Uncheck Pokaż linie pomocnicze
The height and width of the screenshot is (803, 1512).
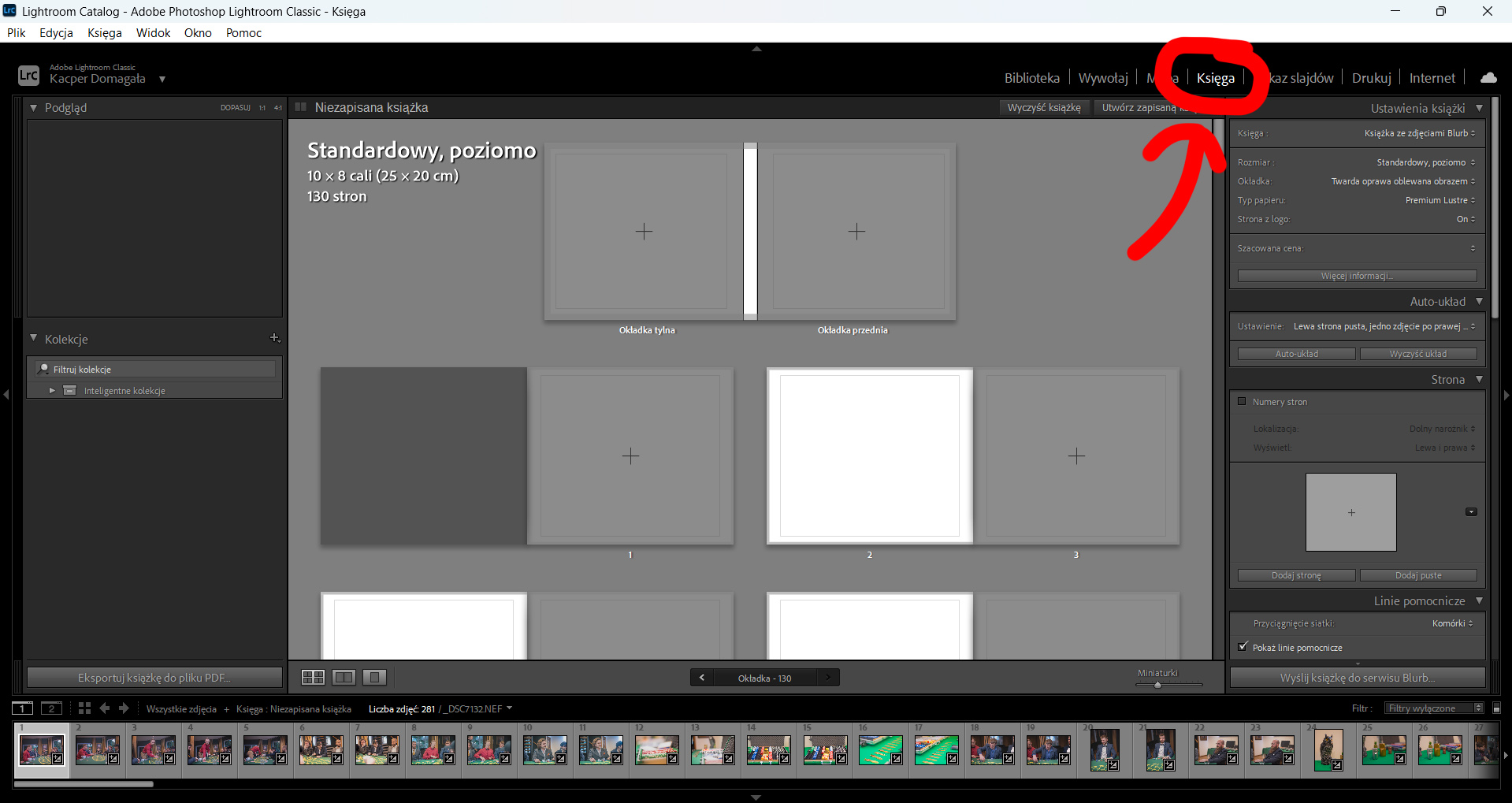click(x=1243, y=647)
